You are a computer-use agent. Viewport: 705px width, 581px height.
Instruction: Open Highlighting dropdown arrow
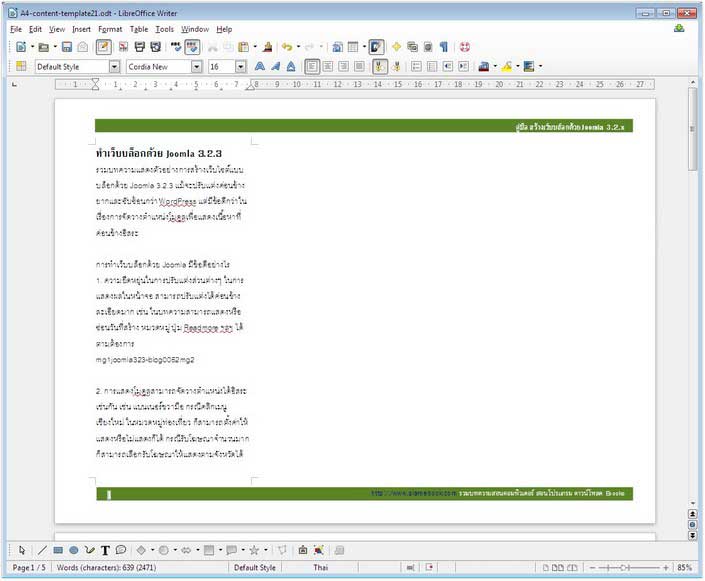click(518, 67)
